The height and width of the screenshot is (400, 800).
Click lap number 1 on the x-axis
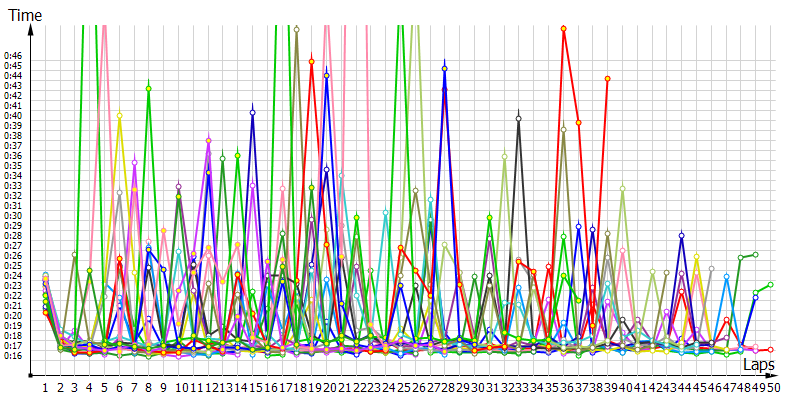tap(45, 387)
